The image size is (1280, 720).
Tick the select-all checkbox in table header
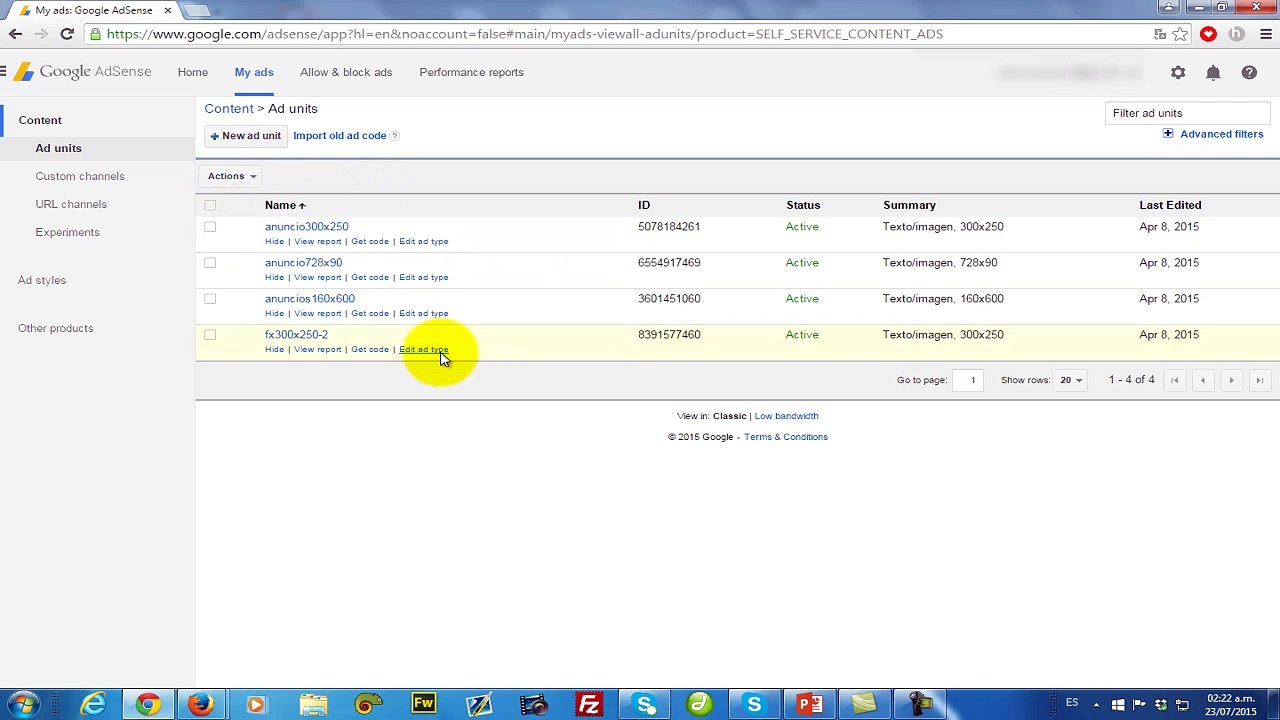(x=210, y=205)
